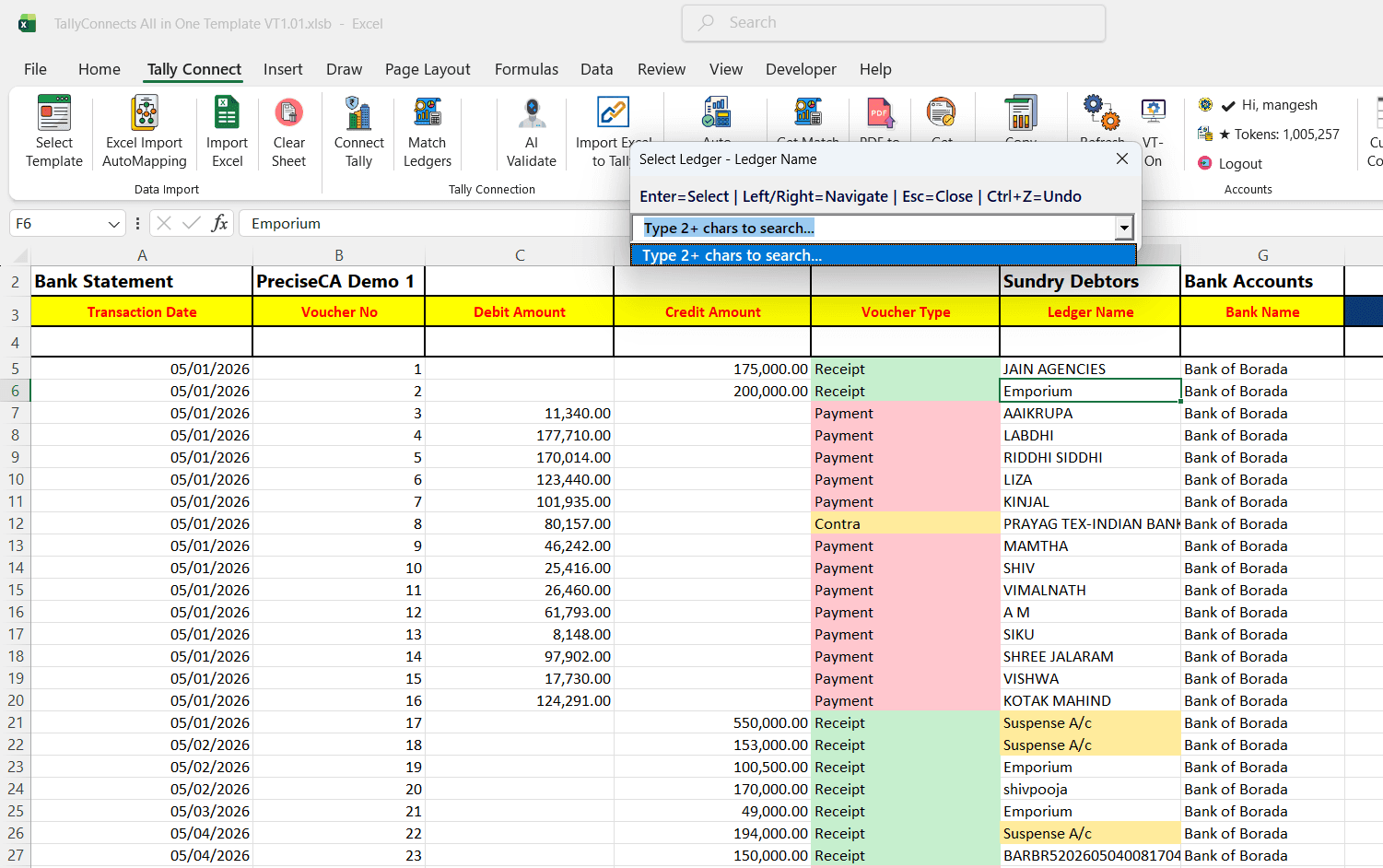The height and width of the screenshot is (868, 1383).
Task: Open the File menu
Action: click(35, 69)
